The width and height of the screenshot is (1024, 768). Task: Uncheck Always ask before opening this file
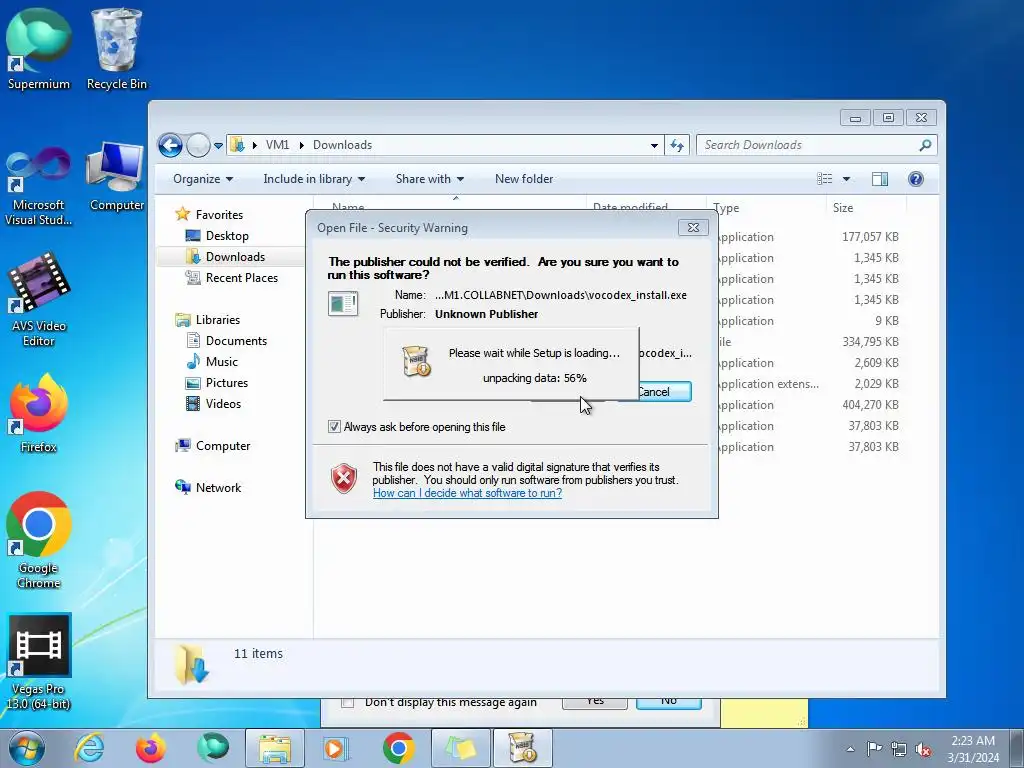[334, 427]
